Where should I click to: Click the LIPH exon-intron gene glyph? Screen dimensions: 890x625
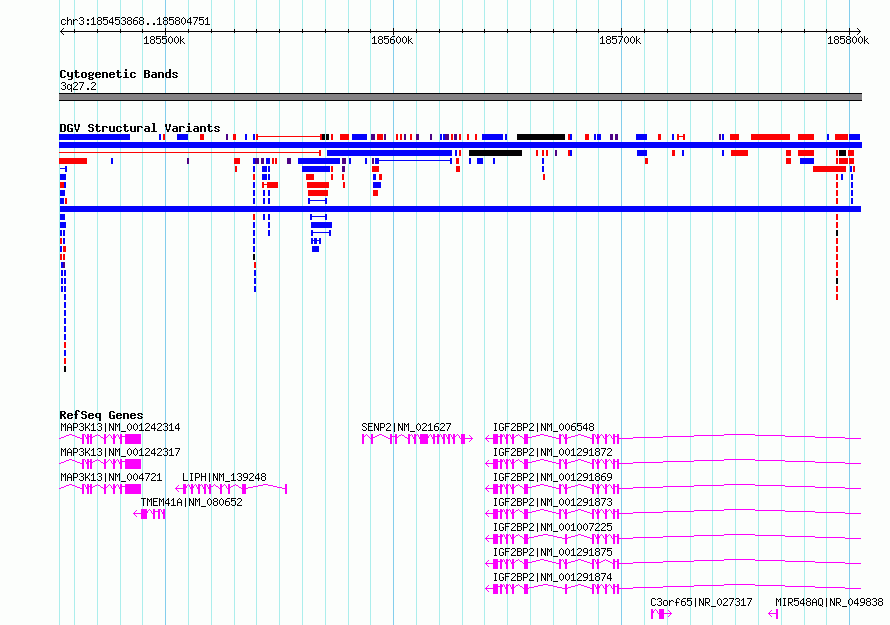point(231,489)
